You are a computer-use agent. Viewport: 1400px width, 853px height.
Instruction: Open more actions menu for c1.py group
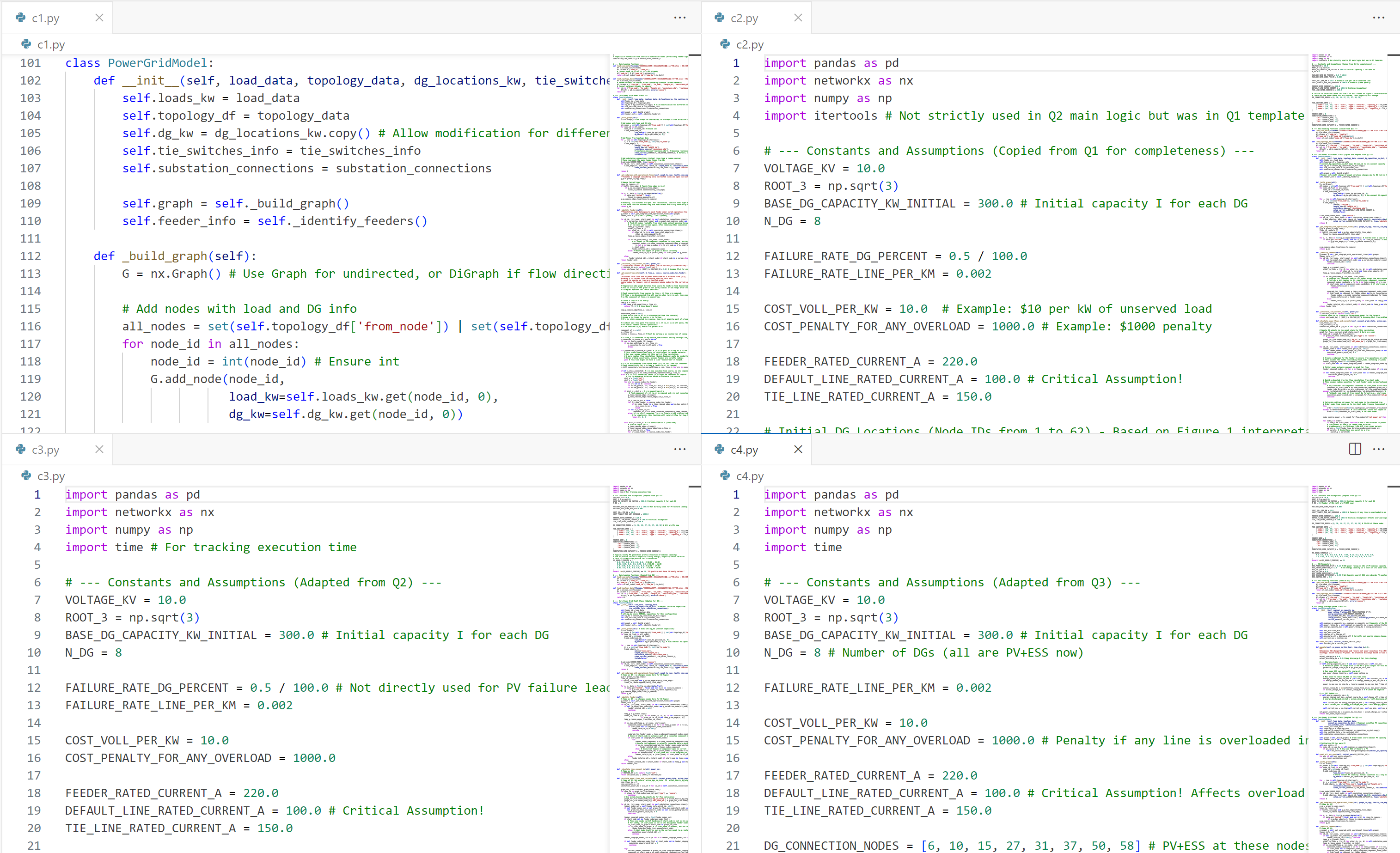tap(679, 18)
